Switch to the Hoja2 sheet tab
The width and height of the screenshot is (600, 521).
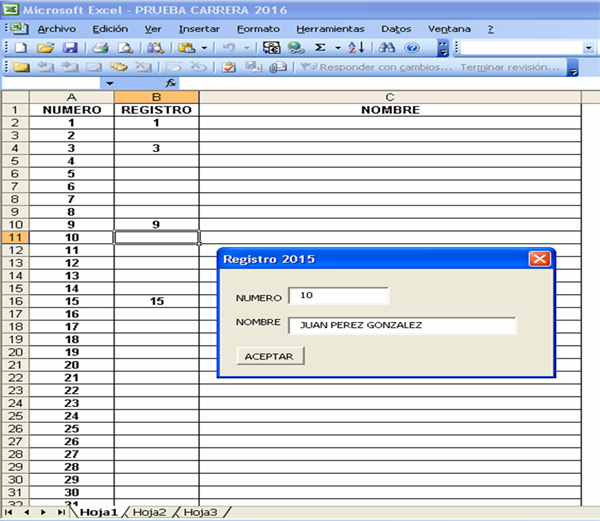point(148,512)
